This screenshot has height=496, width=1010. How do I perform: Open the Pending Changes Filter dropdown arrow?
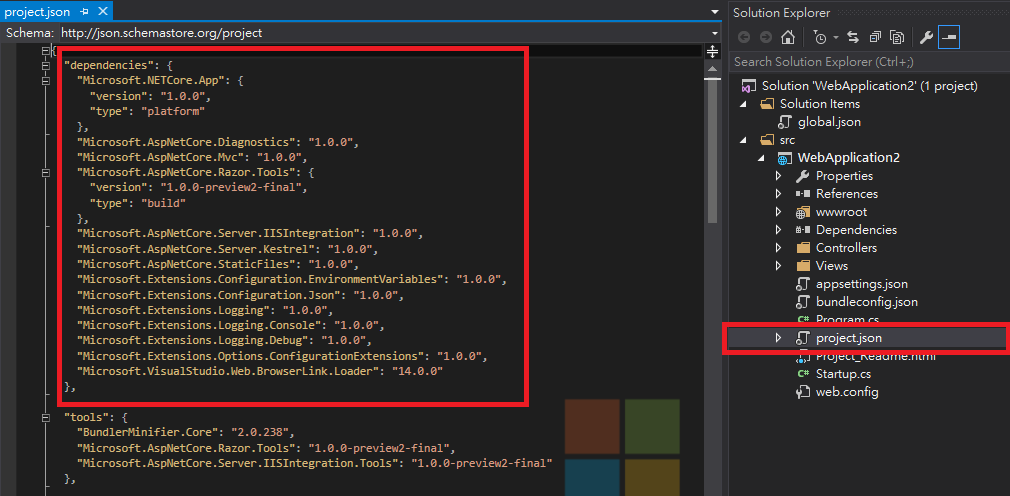pyautogui.click(x=835, y=37)
